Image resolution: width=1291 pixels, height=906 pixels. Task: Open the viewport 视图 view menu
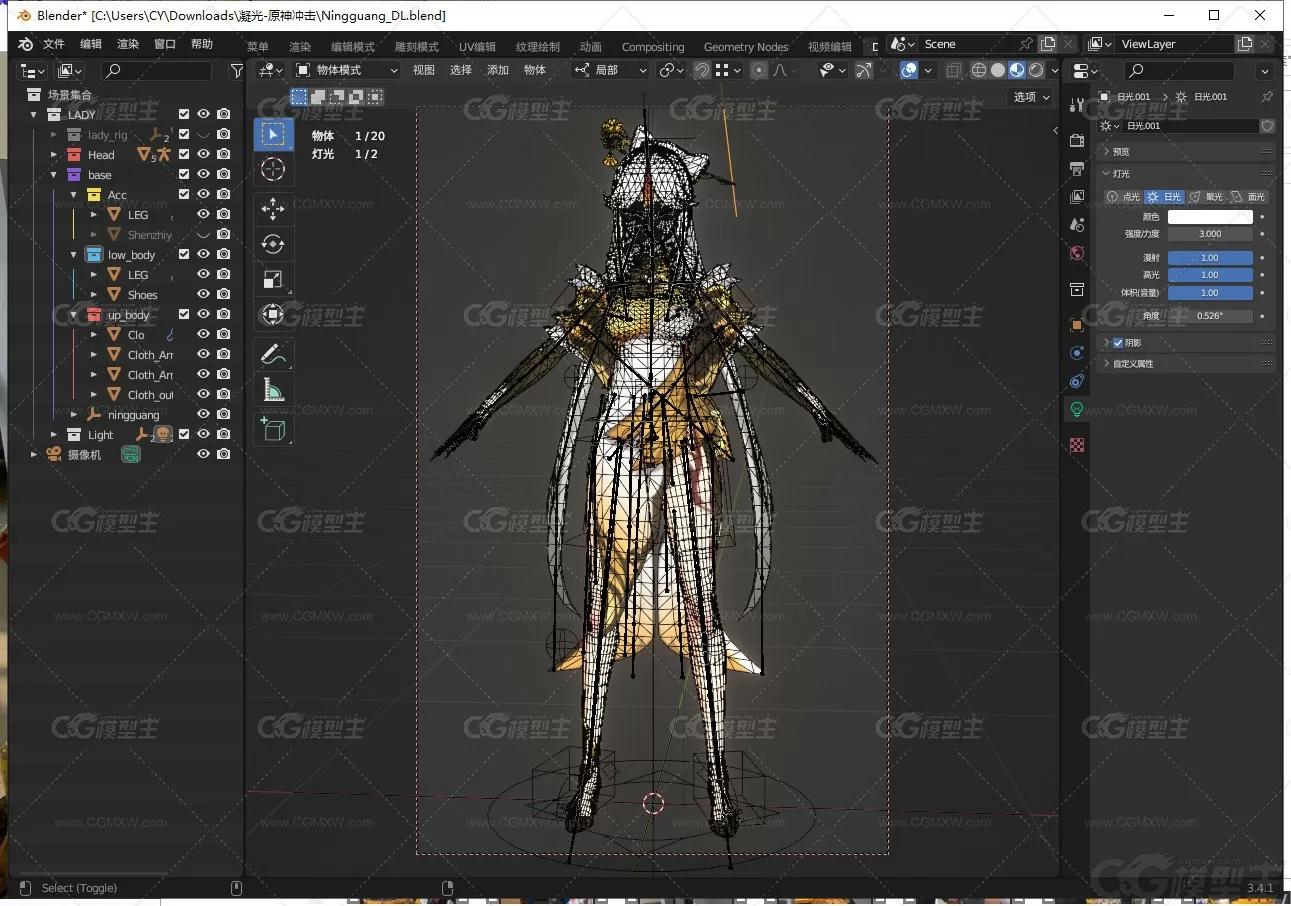[424, 70]
